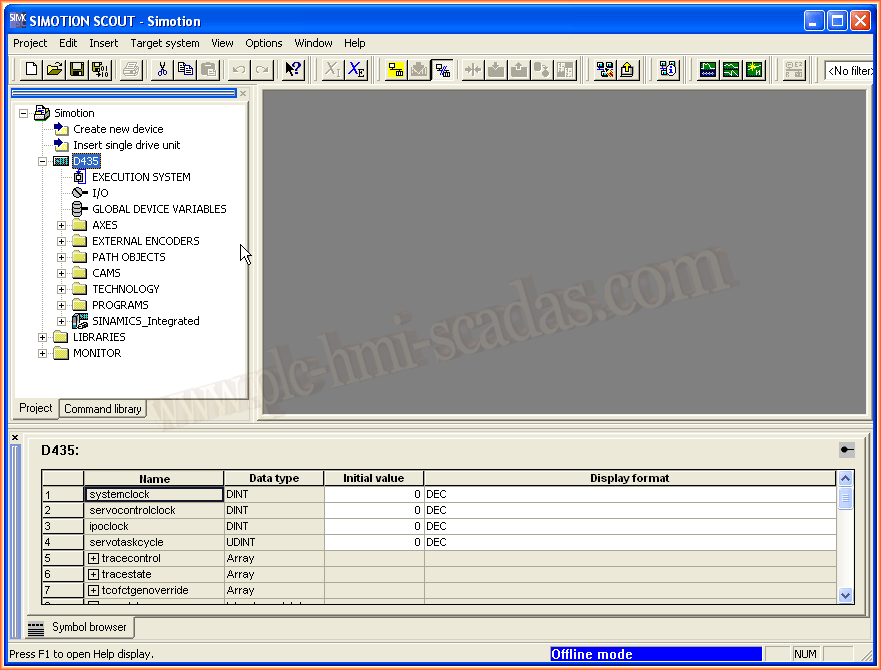Click the context help arrow-question icon
Image resolution: width=881 pixels, height=670 pixels.
coord(293,70)
